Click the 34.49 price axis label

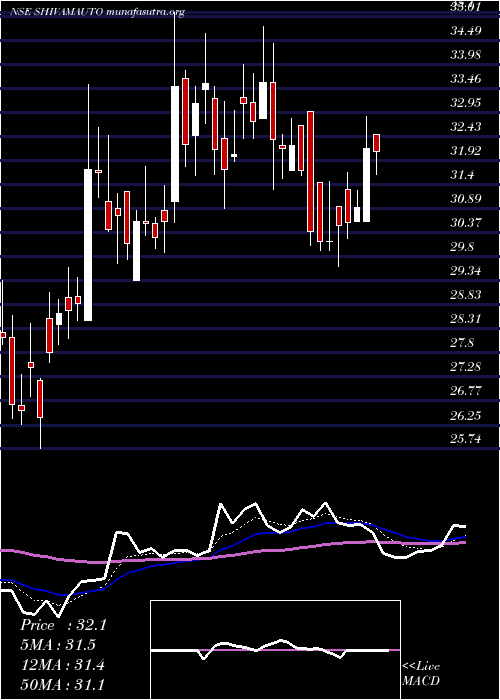(466, 31)
